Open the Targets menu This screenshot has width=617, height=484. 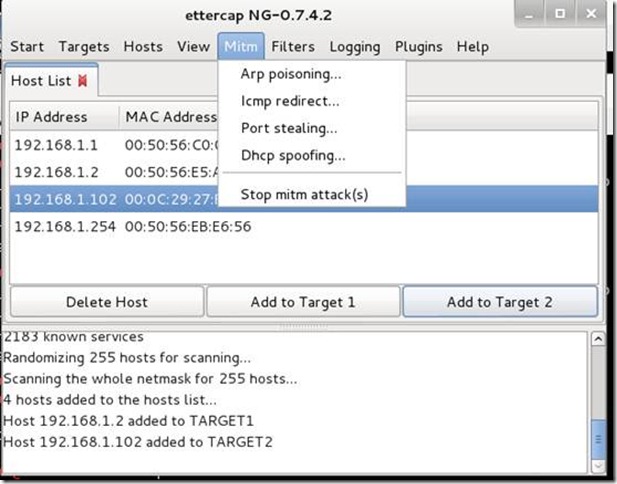pos(84,46)
